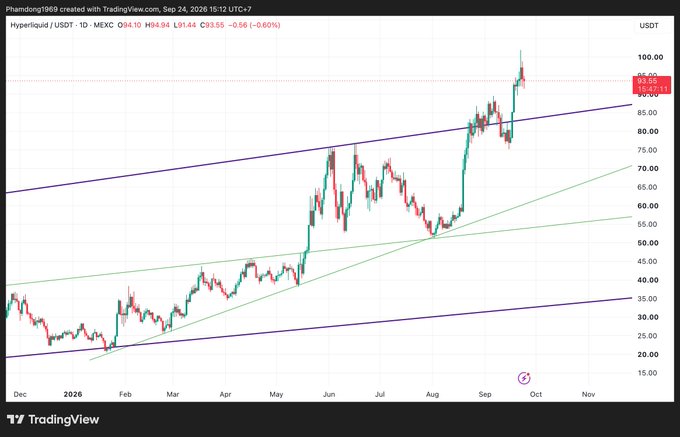The width and height of the screenshot is (680, 437).
Task: Click the red 93.55 current price label
Action: [651, 85]
